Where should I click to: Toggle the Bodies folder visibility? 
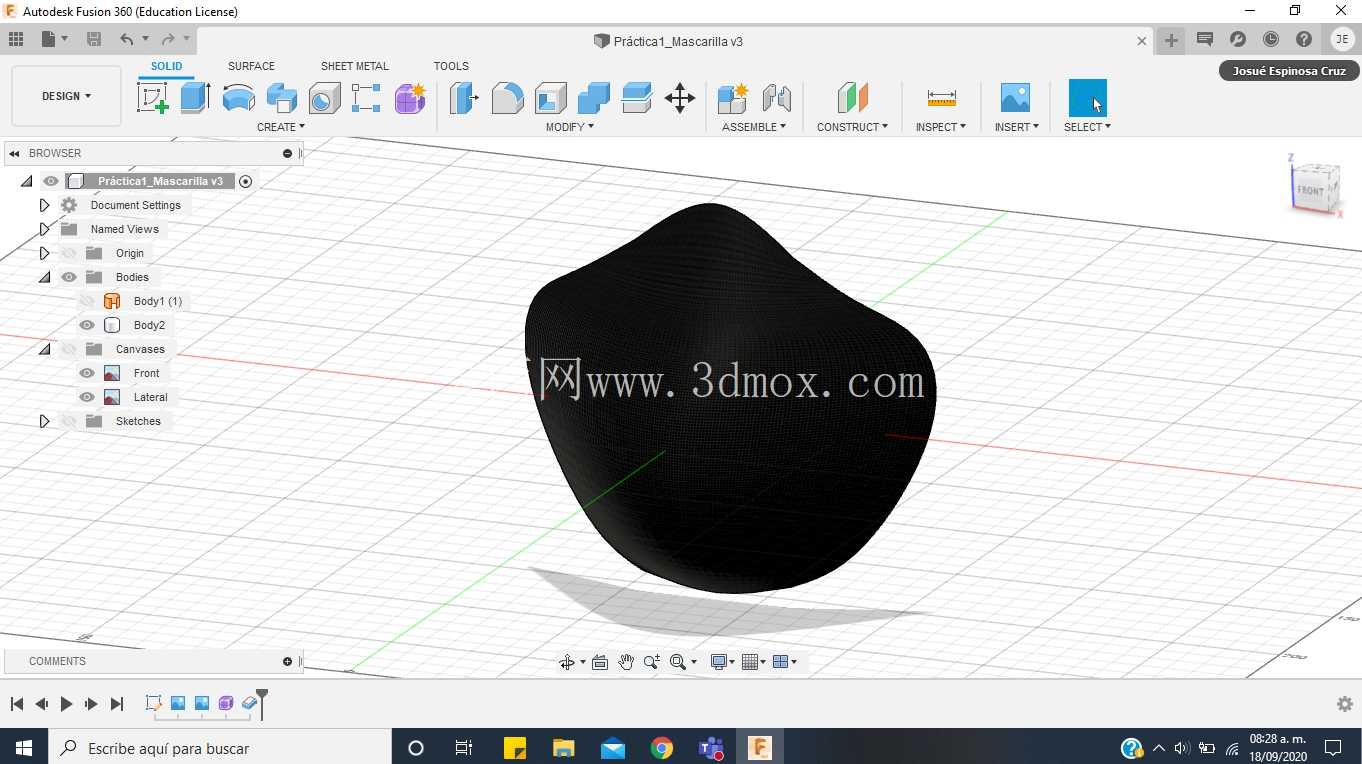[69, 277]
